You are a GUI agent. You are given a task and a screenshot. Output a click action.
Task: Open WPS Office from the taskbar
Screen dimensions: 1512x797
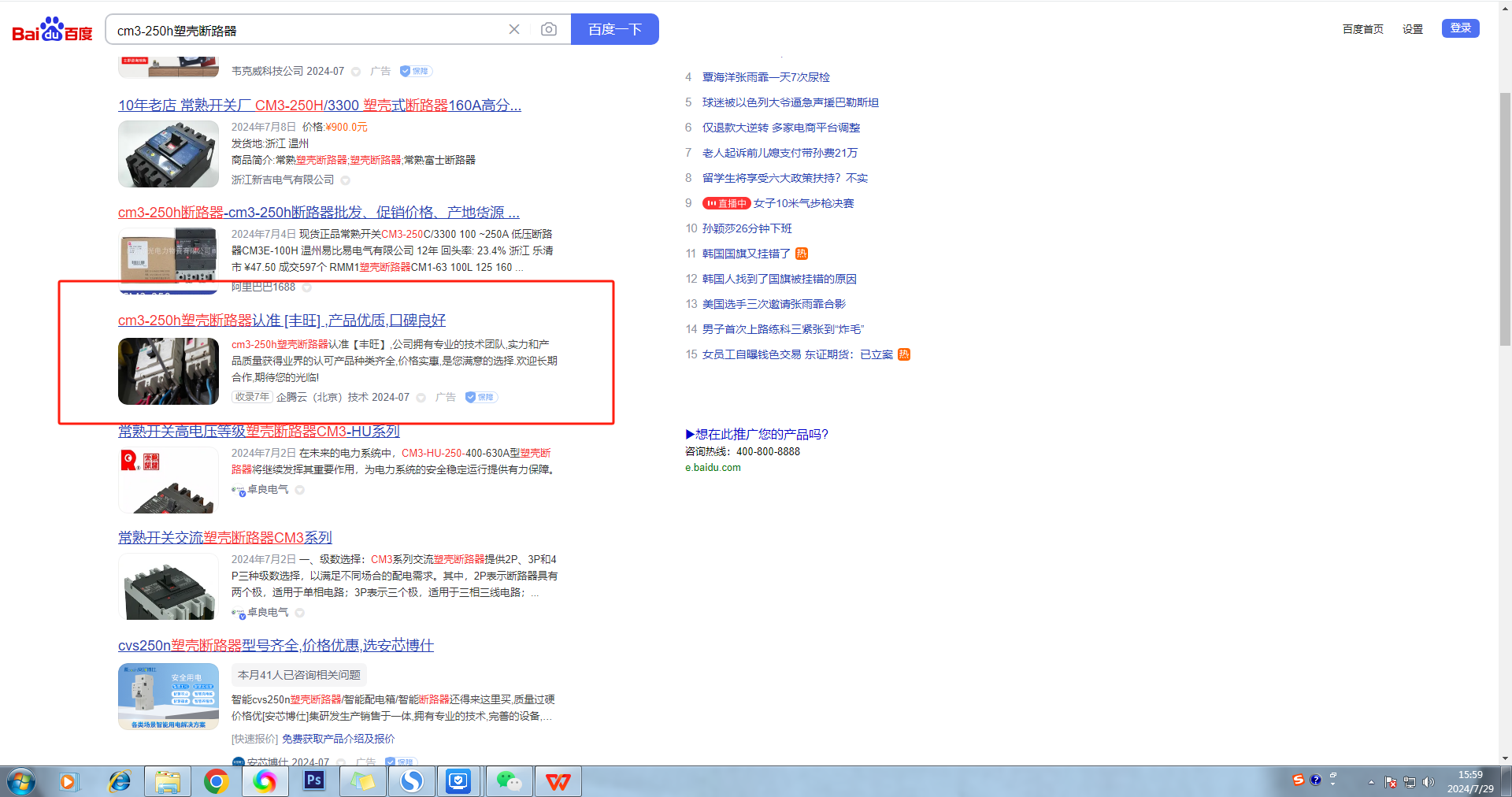(x=558, y=781)
